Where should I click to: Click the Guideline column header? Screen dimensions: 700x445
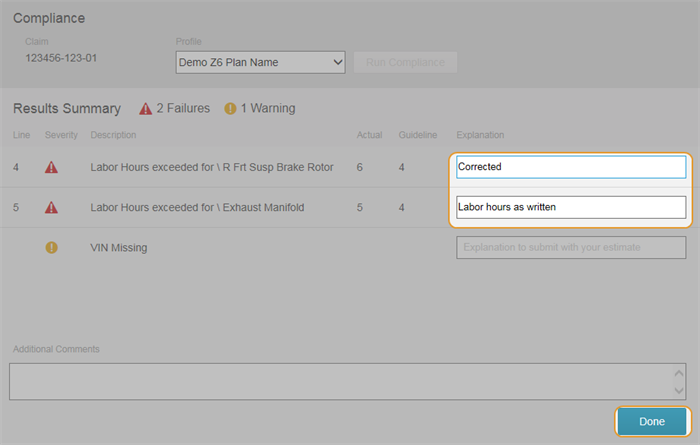418,135
